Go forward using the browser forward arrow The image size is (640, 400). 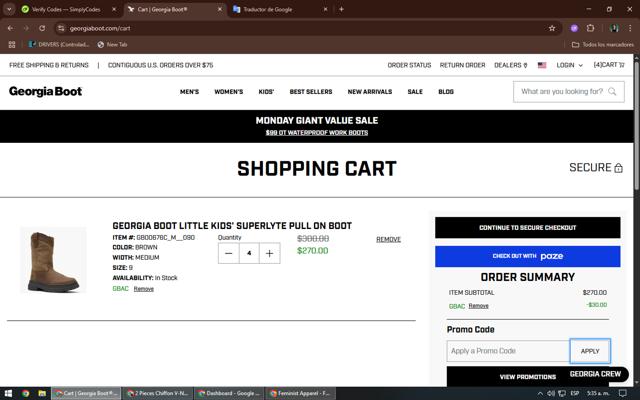(26, 28)
